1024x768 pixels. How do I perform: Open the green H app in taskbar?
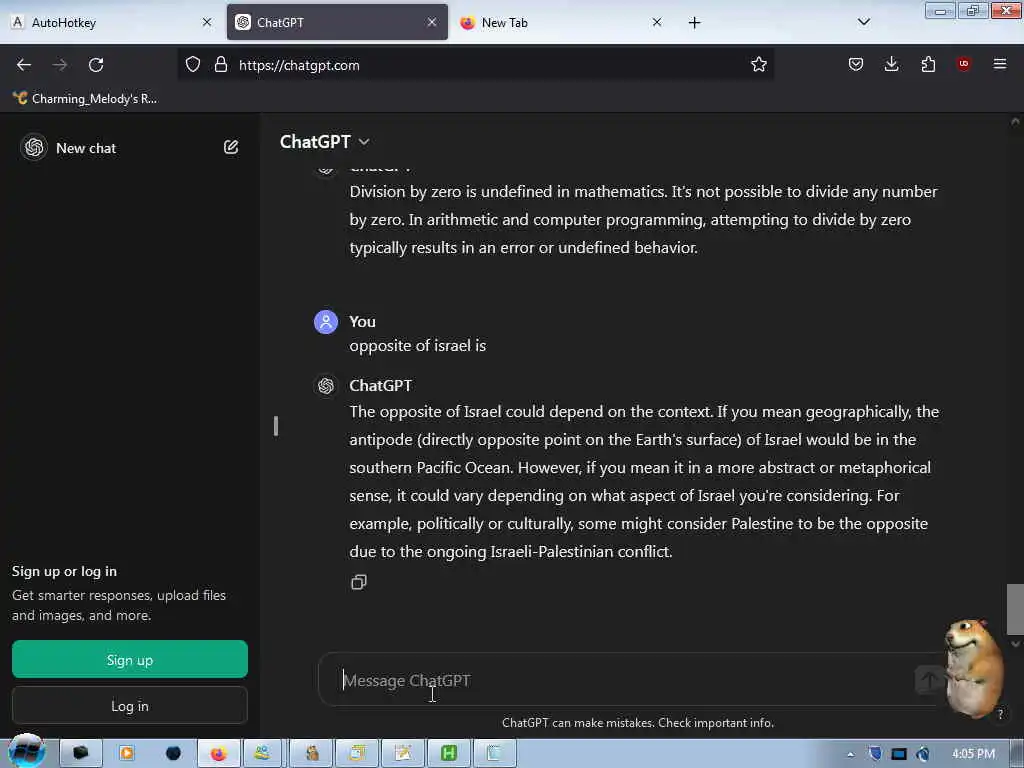449,753
